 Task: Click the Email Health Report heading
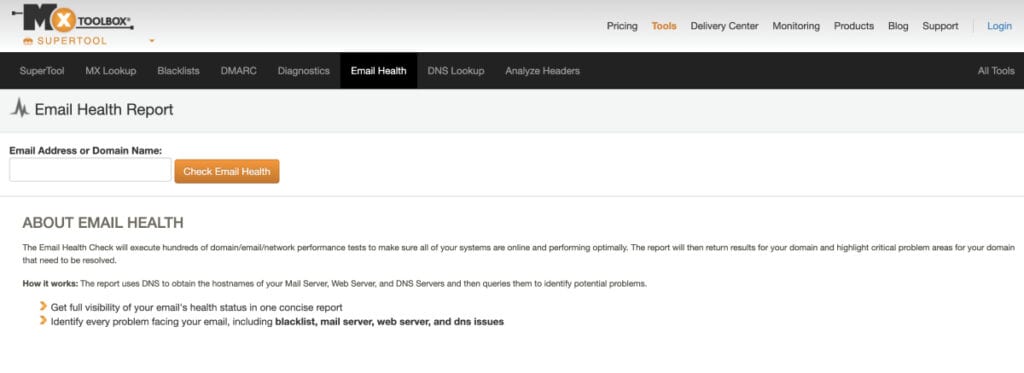tap(104, 109)
